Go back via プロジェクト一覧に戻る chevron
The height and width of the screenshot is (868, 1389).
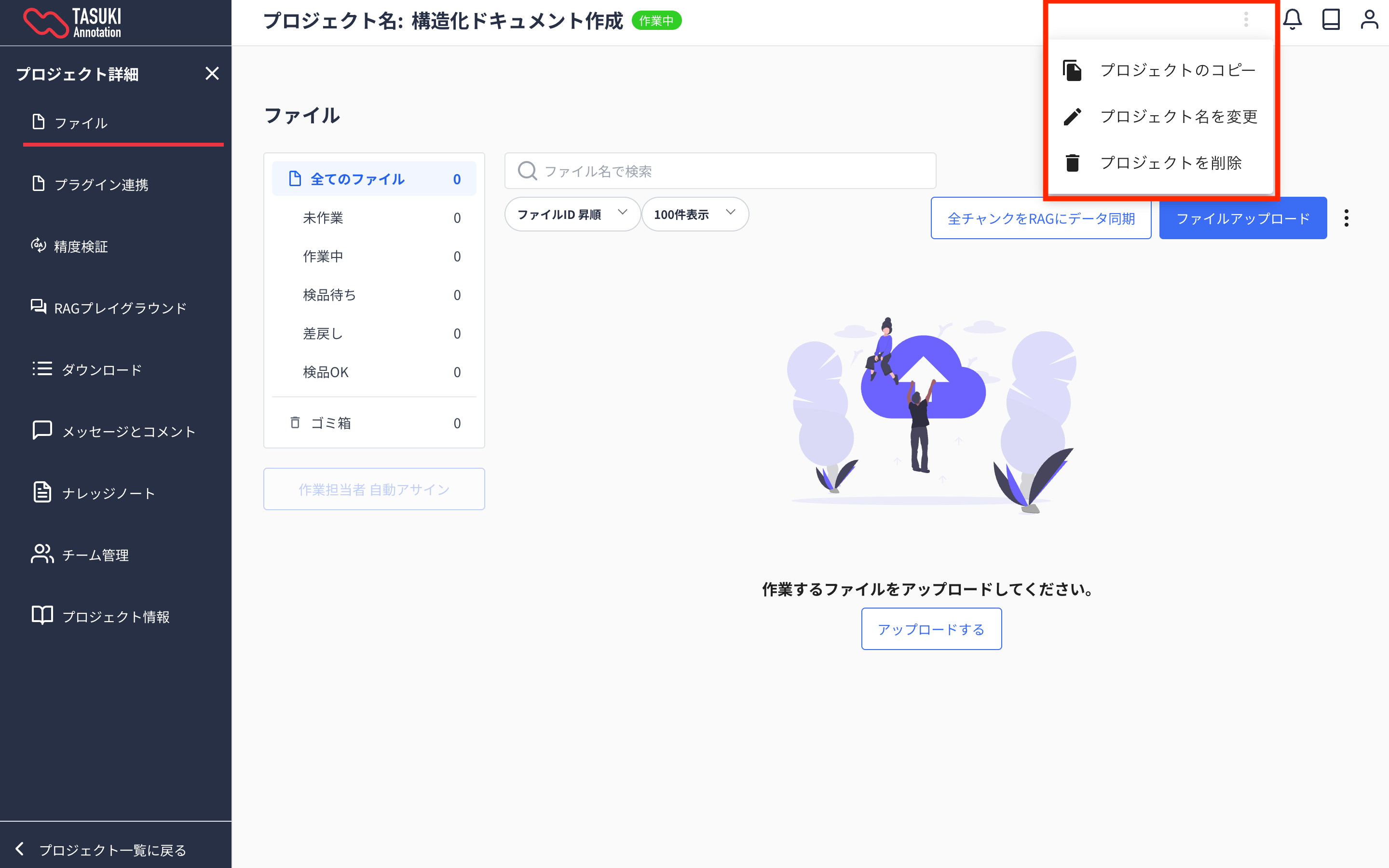coord(20,849)
